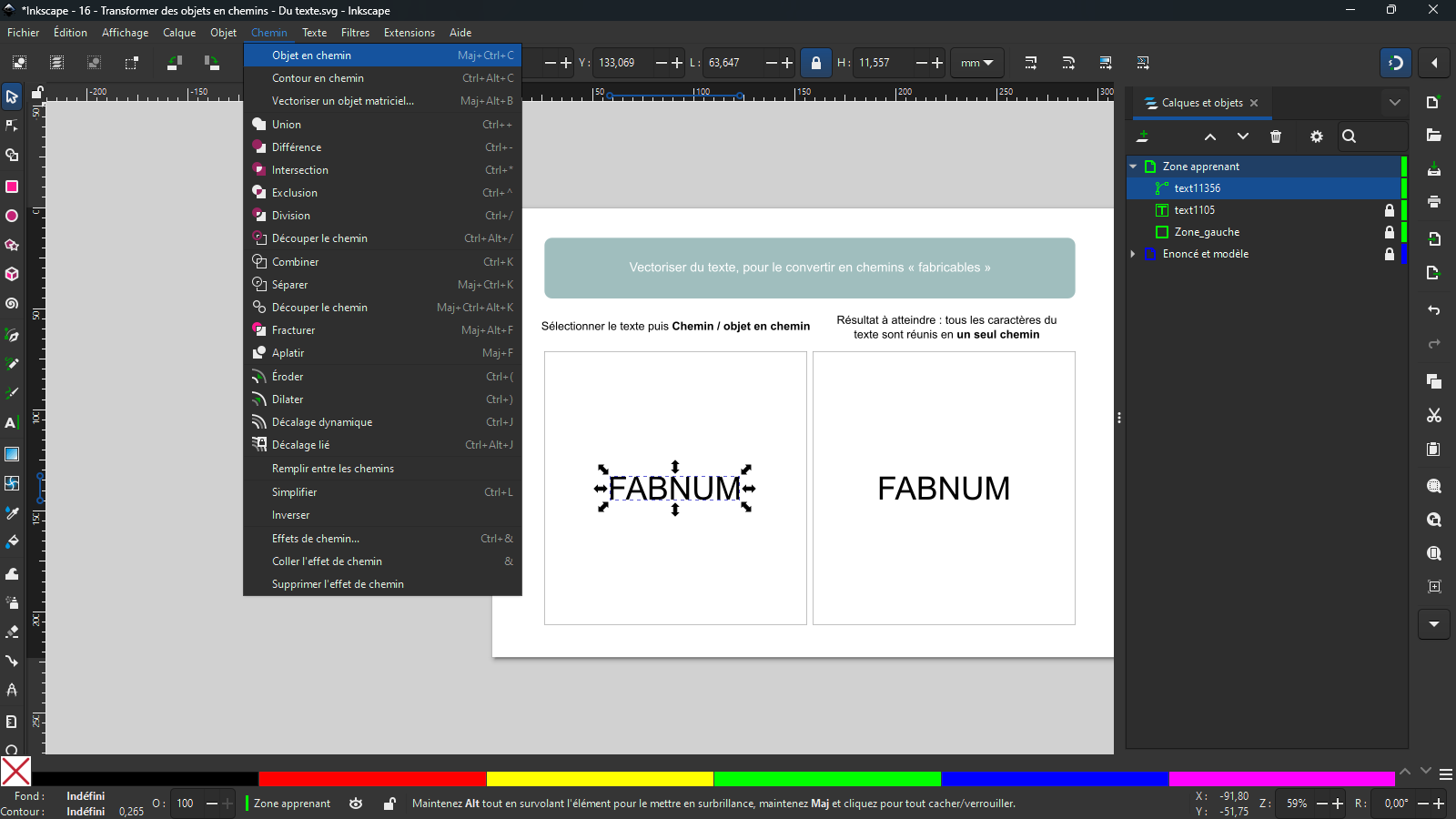The image size is (1456, 819).
Task: Open the mm units dropdown
Action: click(976, 63)
